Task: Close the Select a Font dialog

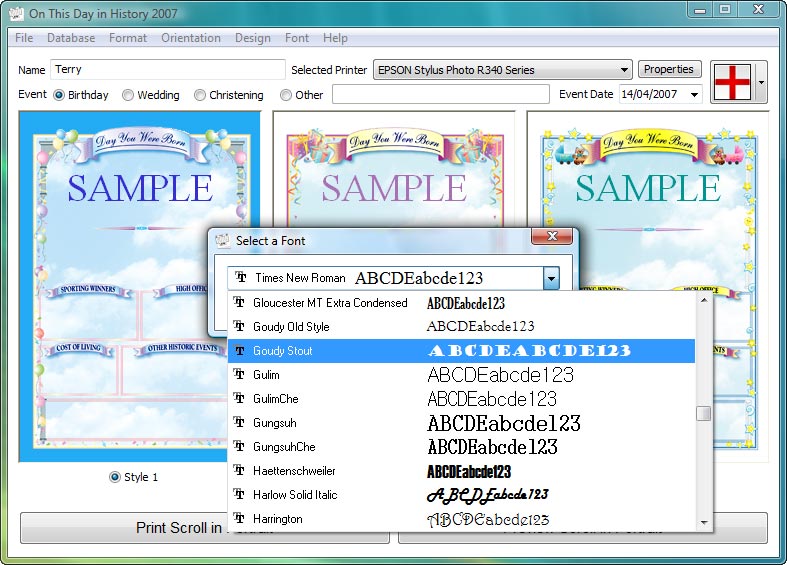Action: click(552, 236)
